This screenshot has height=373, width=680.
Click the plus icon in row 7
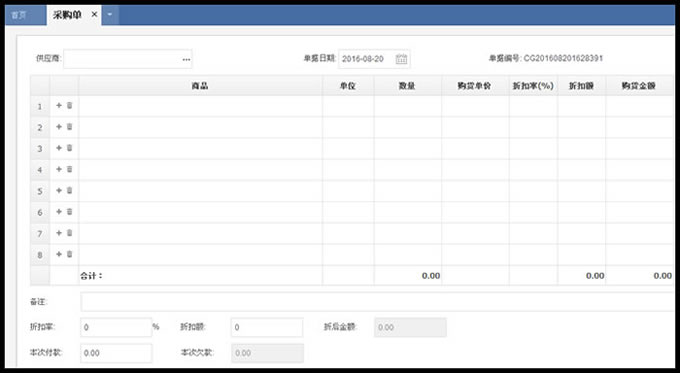coord(59,233)
